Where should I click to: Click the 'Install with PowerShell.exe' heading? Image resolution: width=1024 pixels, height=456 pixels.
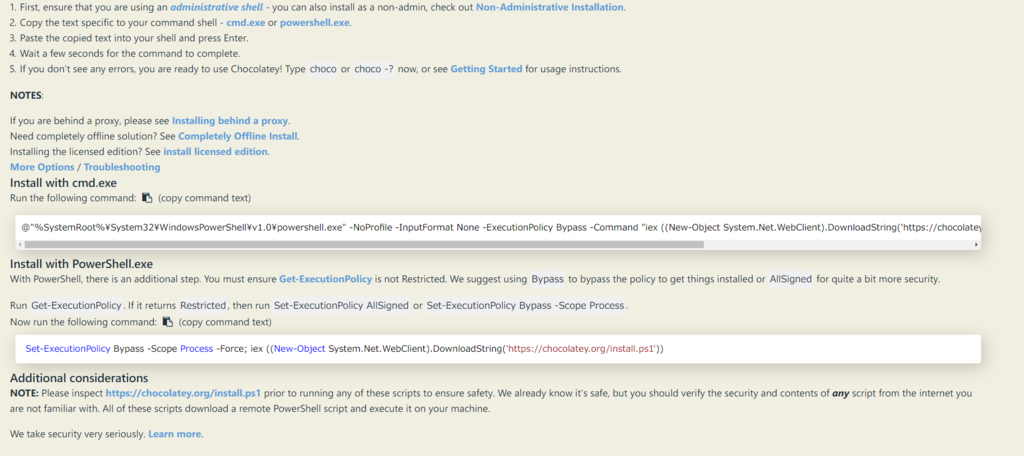81,264
